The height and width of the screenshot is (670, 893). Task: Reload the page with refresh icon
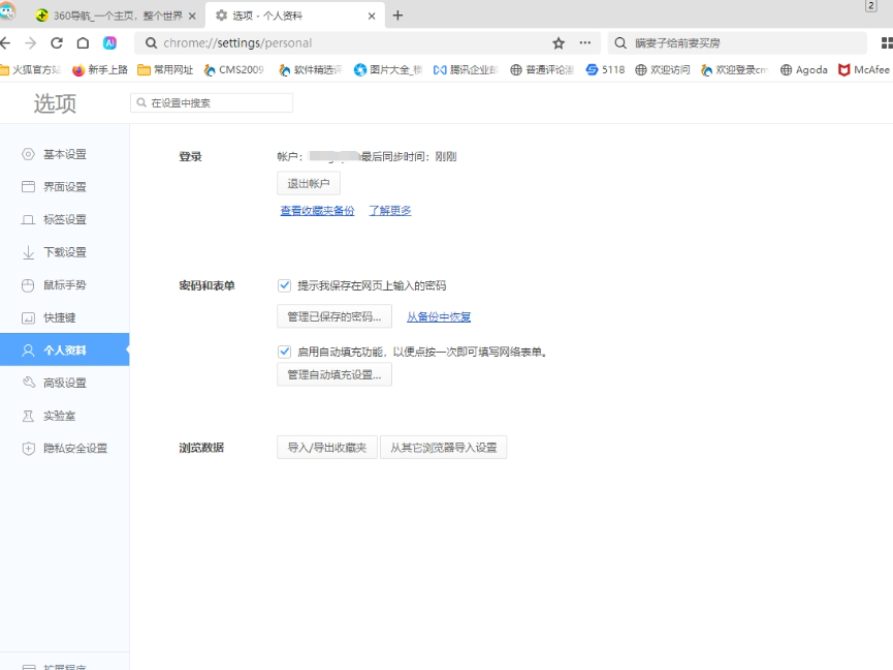(56, 43)
